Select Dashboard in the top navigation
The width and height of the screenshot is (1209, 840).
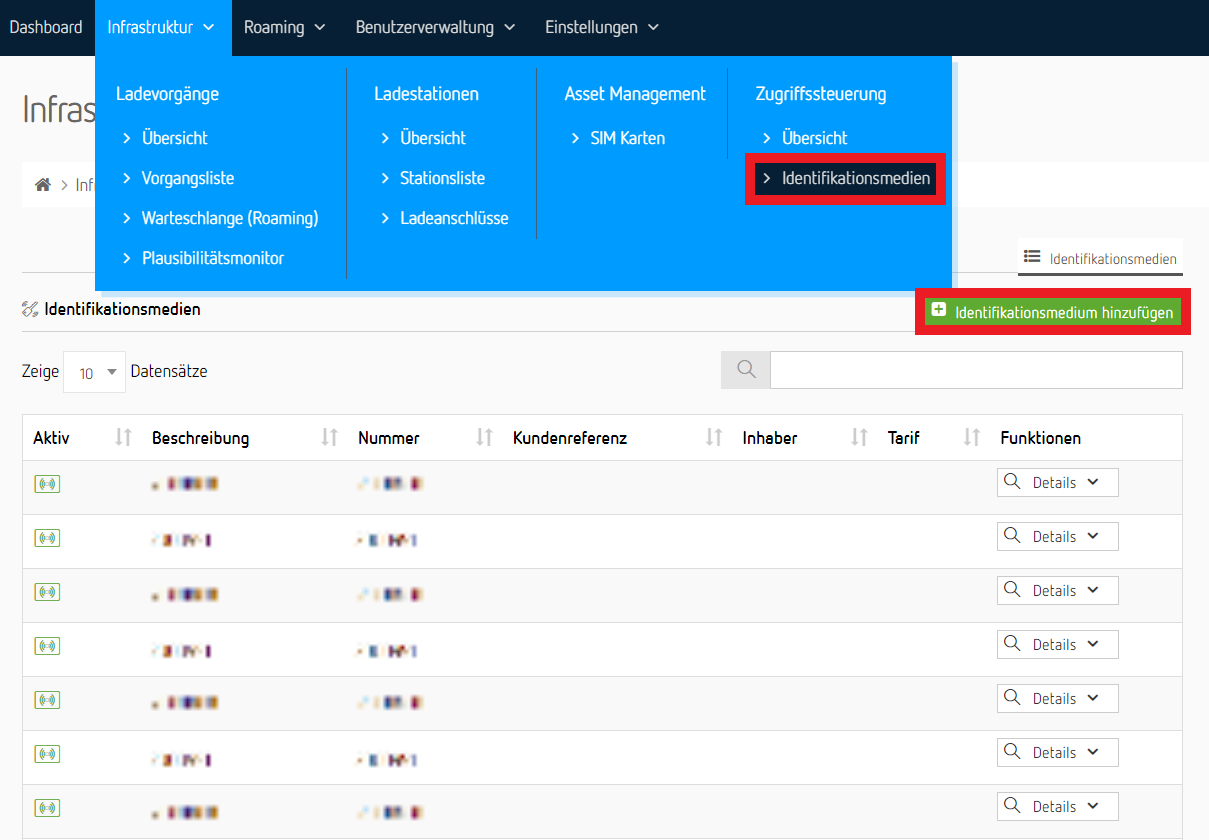pos(46,28)
